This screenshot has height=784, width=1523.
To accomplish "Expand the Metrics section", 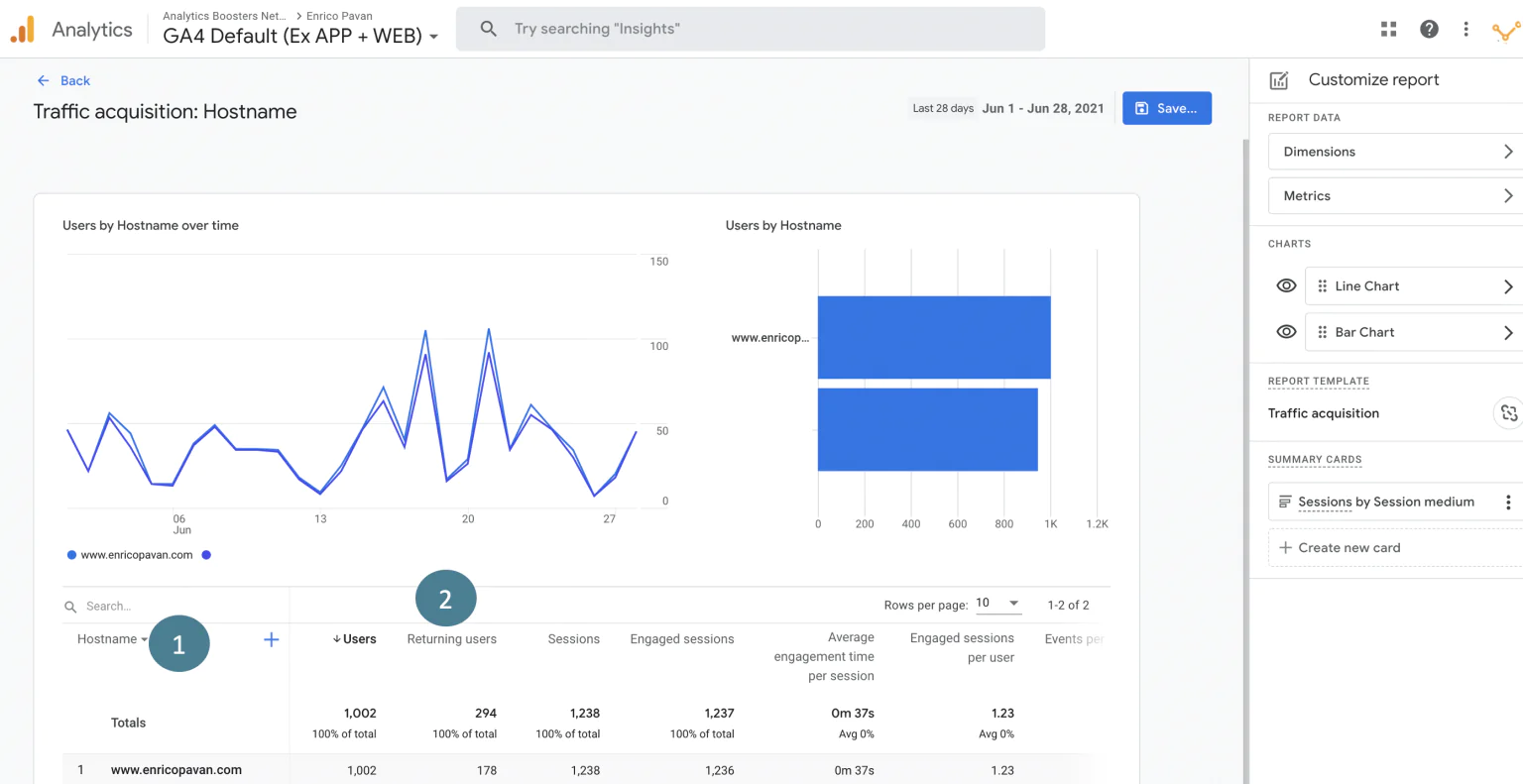I will tap(1394, 196).
